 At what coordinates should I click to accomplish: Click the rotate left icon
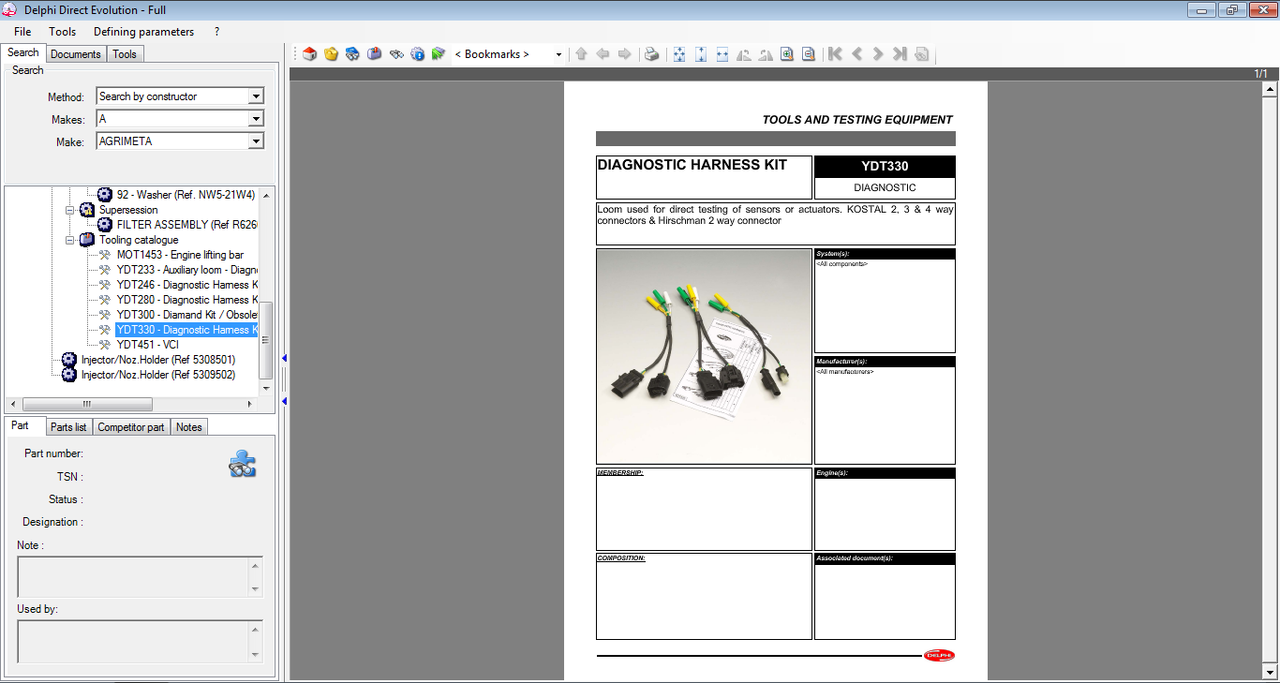pyautogui.click(x=743, y=54)
